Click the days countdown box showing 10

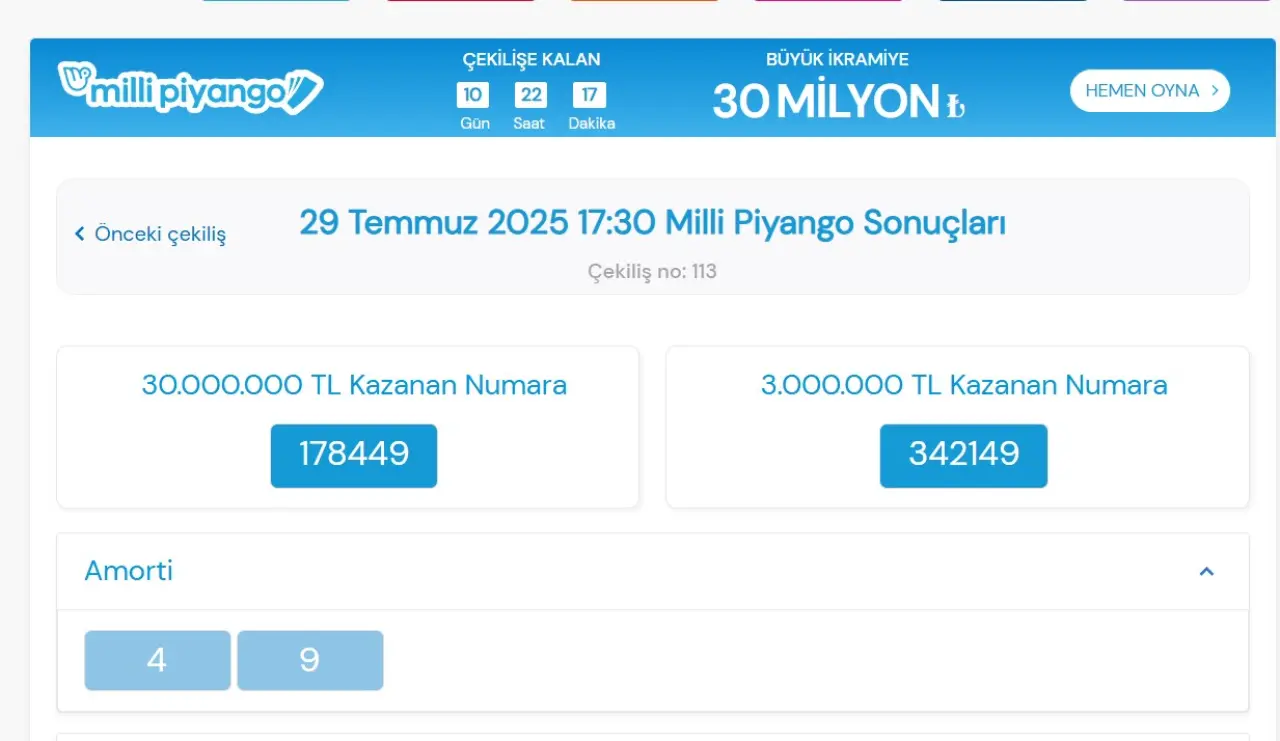click(x=473, y=95)
